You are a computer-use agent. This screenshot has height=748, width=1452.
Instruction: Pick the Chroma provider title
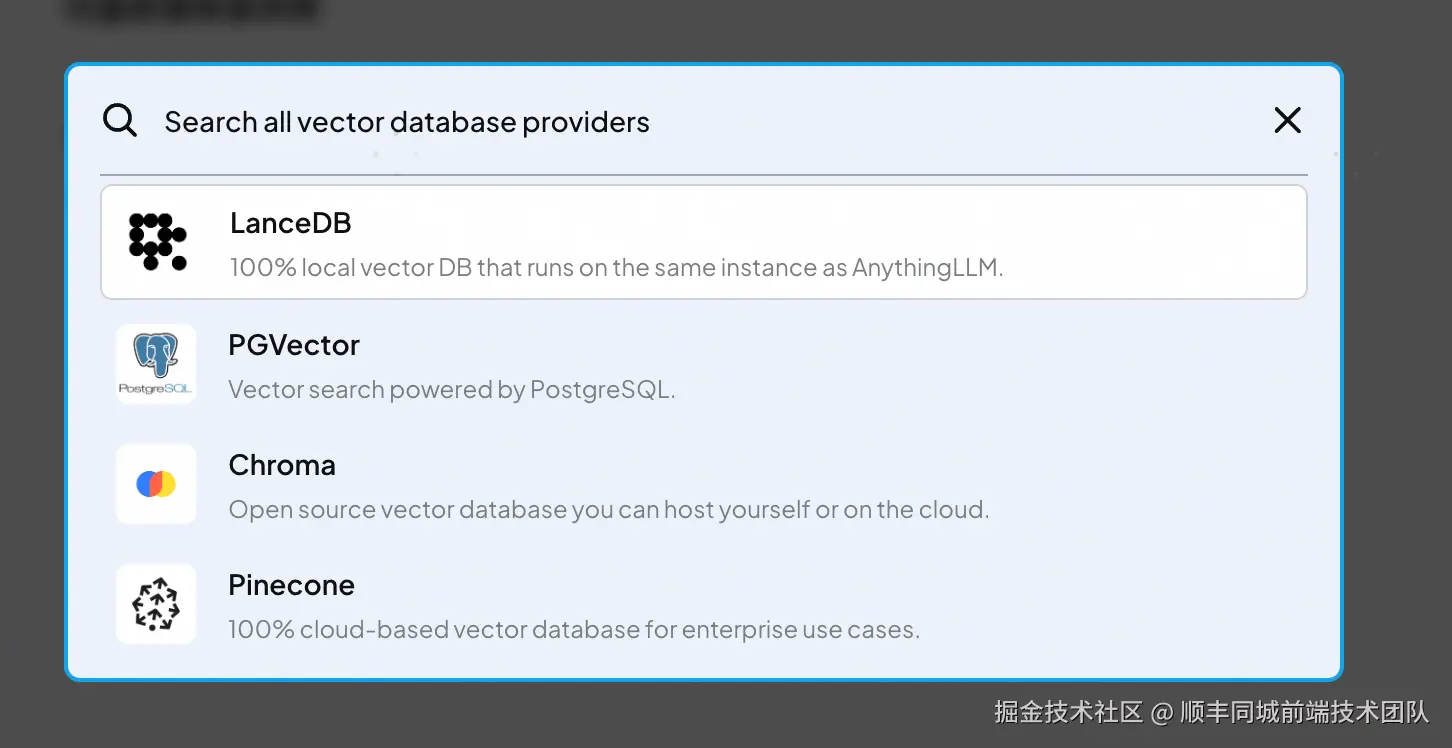pos(282,465)
